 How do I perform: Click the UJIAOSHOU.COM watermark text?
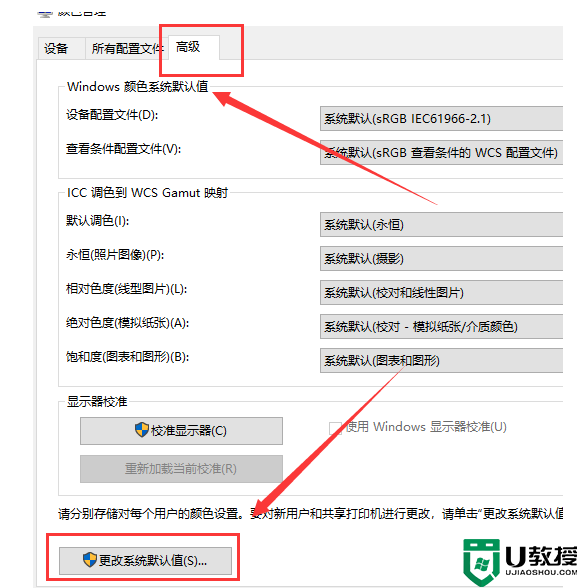(x=541, y=572)
